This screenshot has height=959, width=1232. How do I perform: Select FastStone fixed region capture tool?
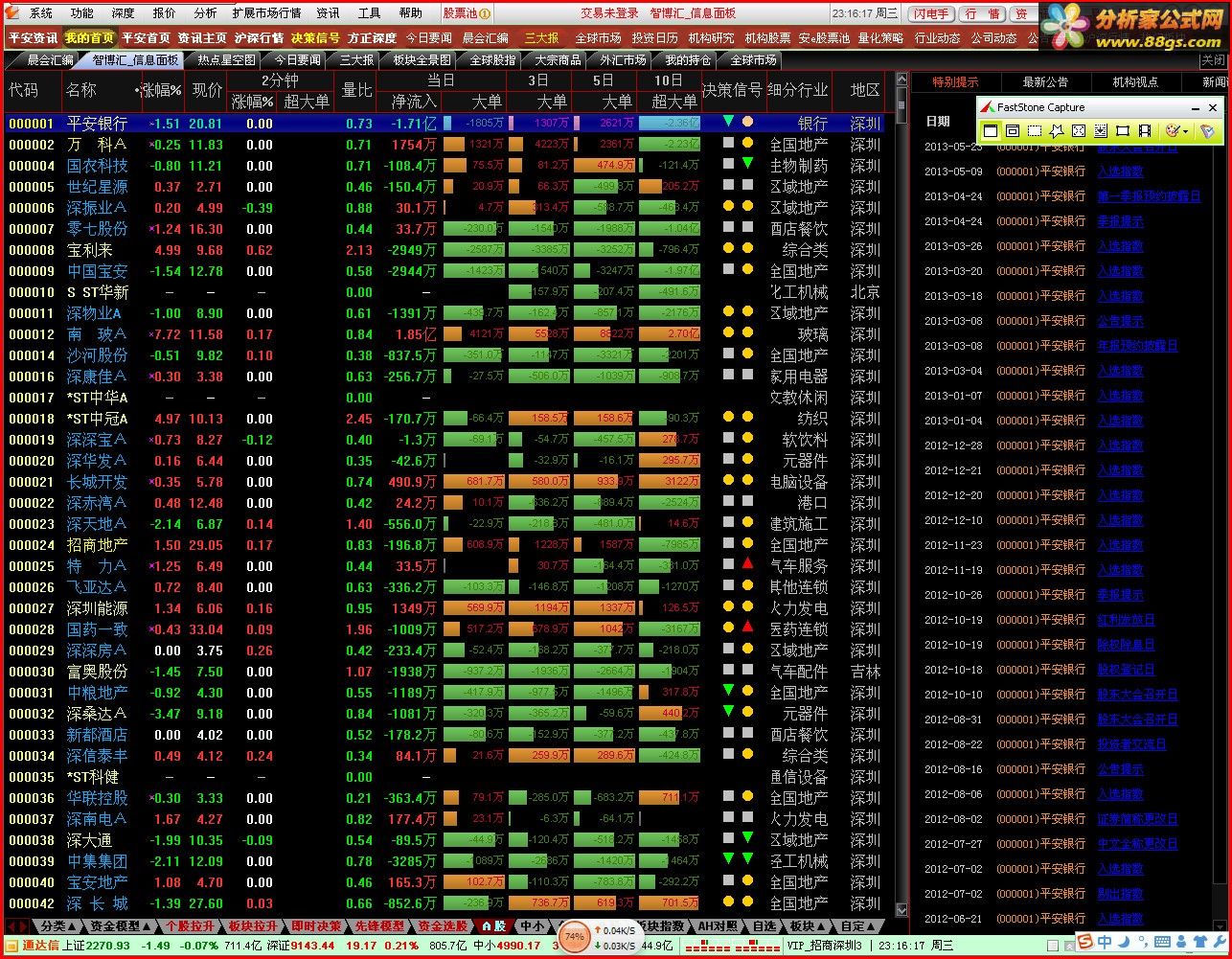(1123, 131)
